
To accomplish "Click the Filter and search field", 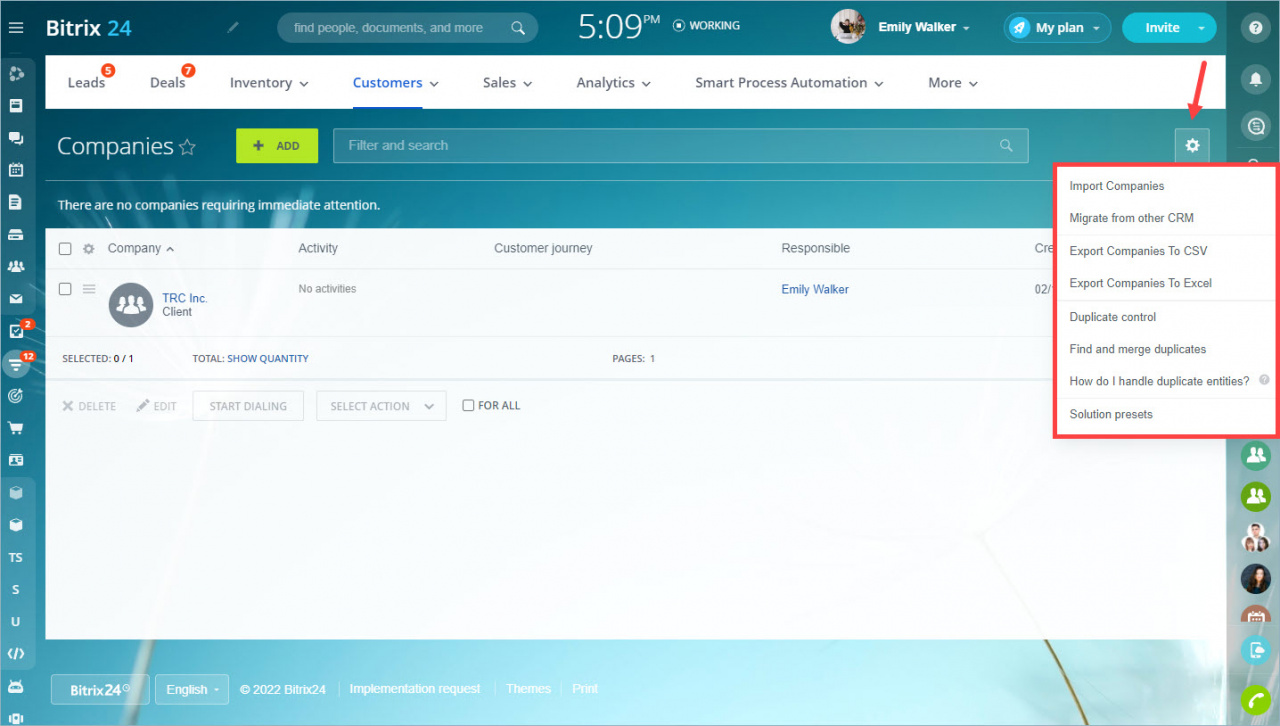I will pyautogui.click(x=680, y=145).
